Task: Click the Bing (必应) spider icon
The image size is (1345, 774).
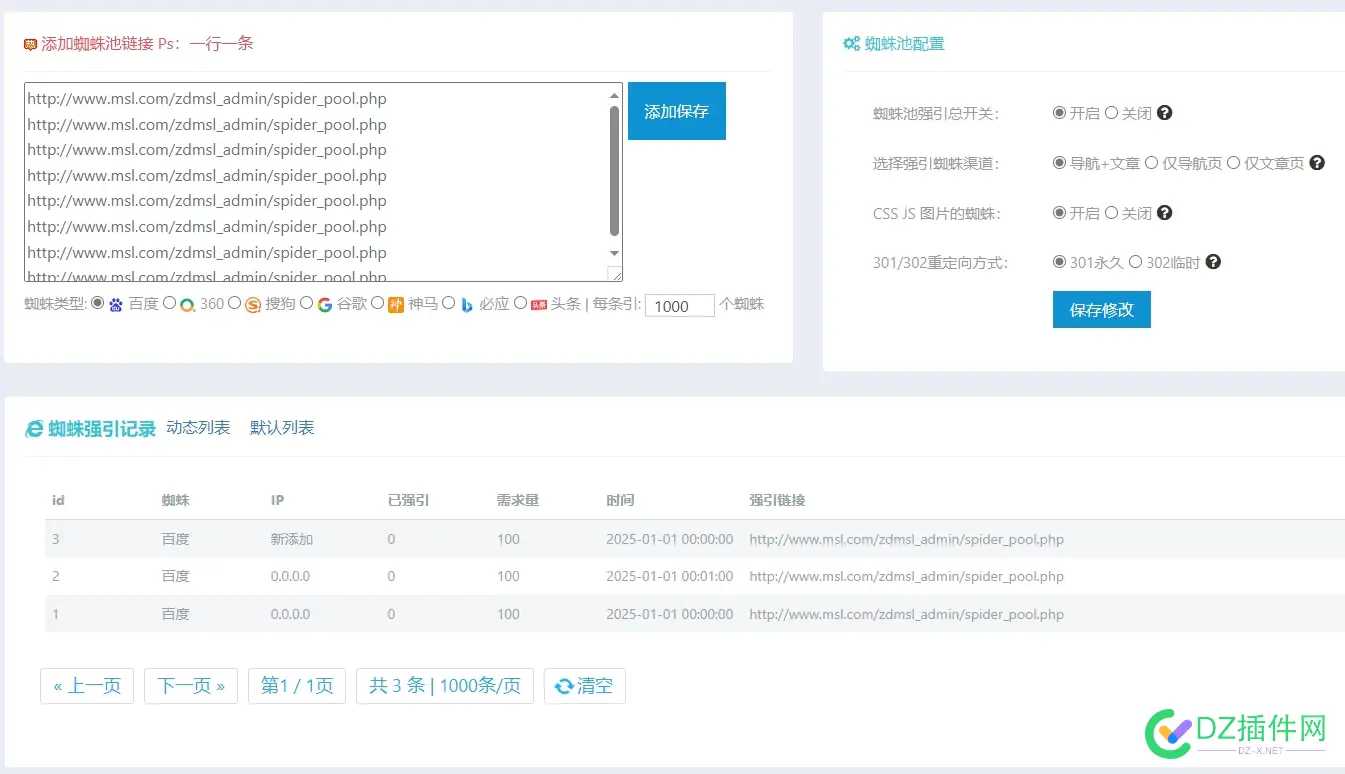Action: (x=466, y=304)
